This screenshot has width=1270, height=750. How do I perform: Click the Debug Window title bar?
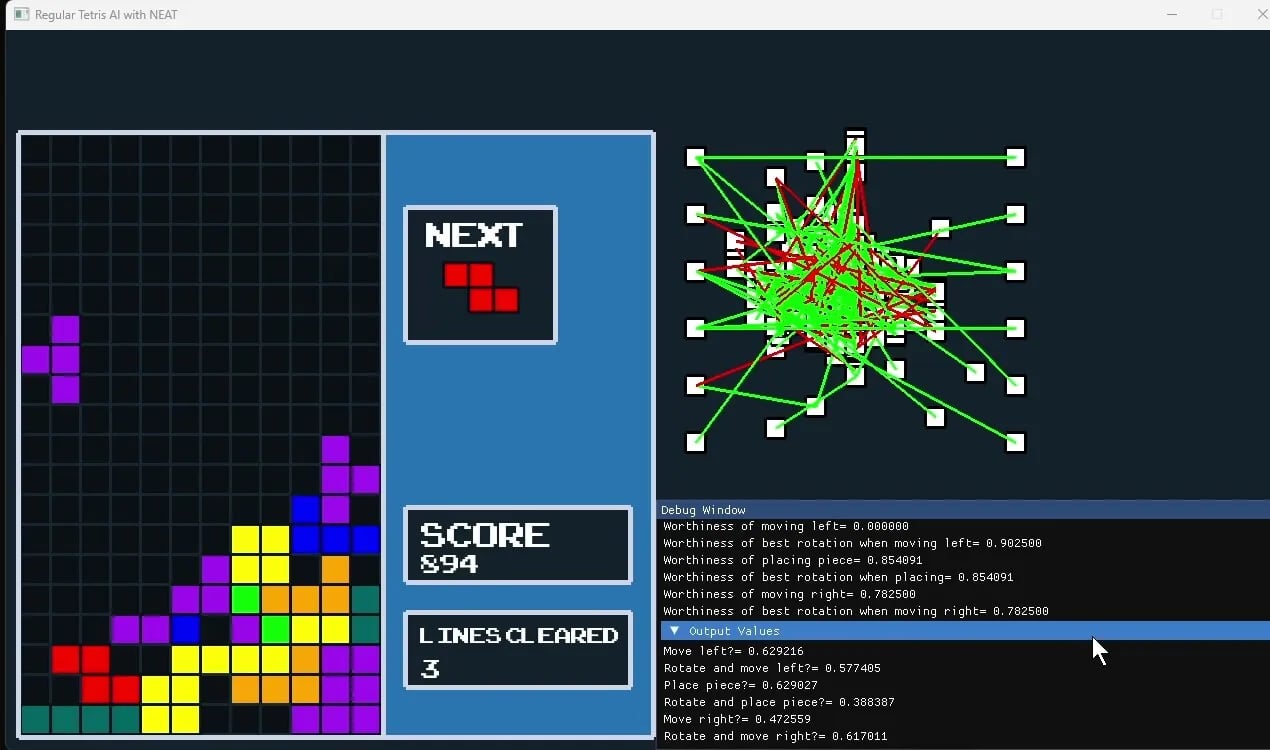965,510
